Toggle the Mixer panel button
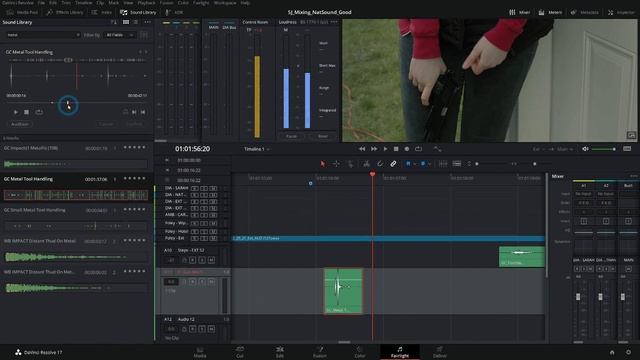 click(520, 12)
